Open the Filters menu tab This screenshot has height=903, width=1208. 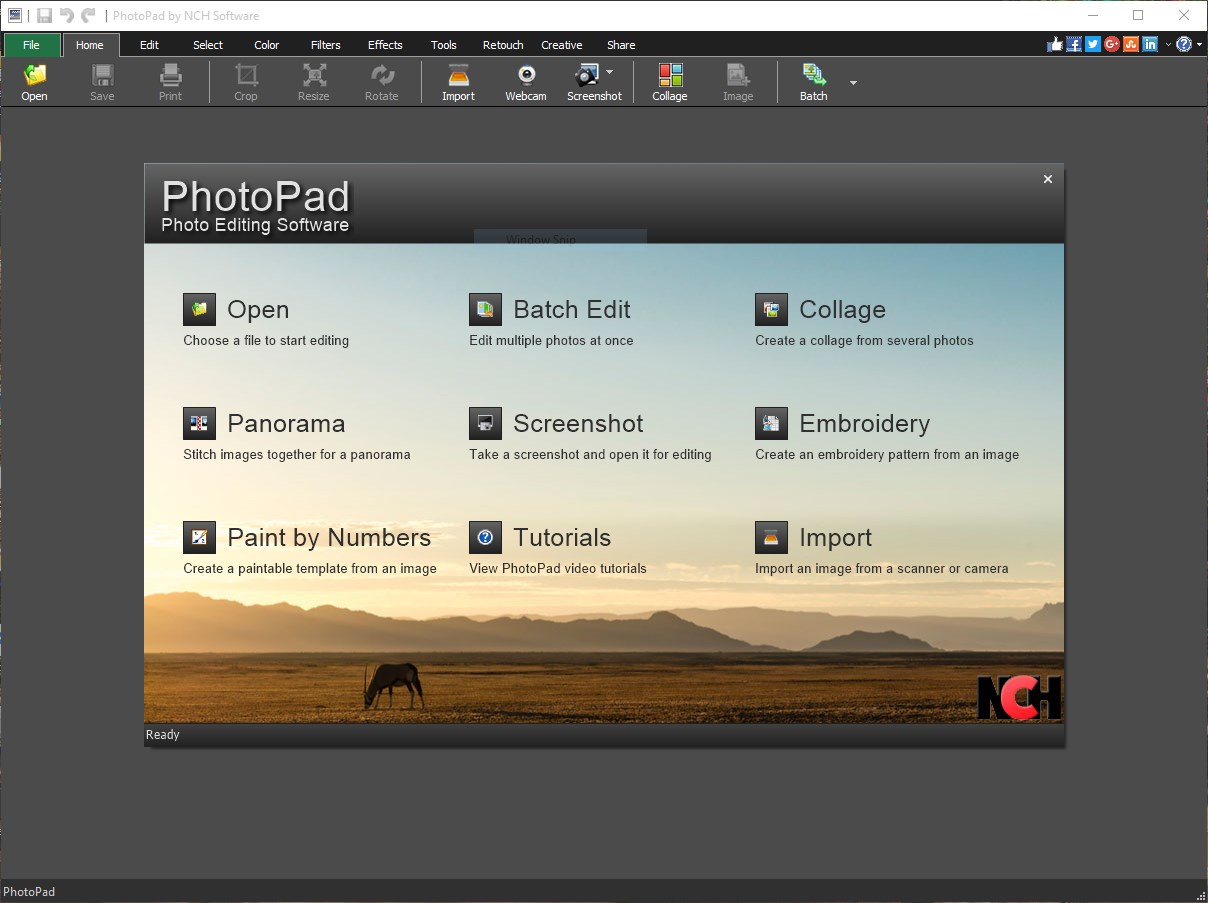[x=325, y=45]
